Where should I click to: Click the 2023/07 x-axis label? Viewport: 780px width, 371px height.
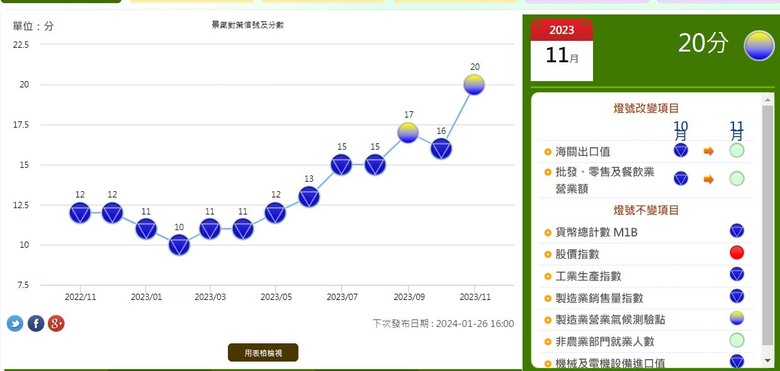(x=342, y=297)
